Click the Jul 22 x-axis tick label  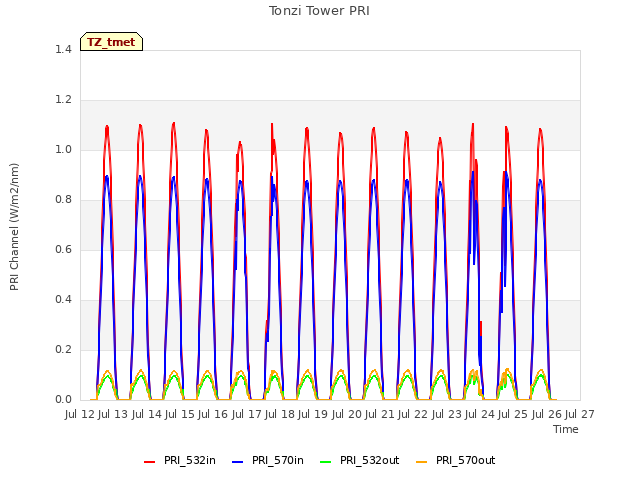(413, 415)
